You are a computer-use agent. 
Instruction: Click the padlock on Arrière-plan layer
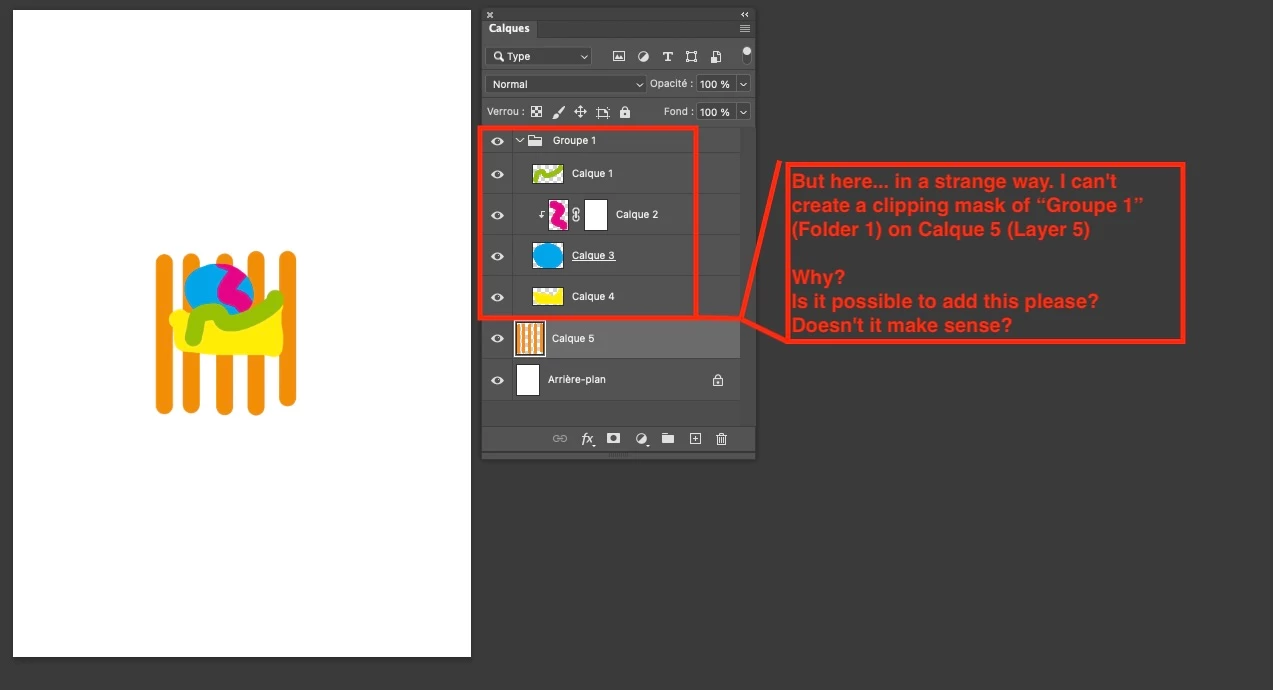tap(717, 380)
